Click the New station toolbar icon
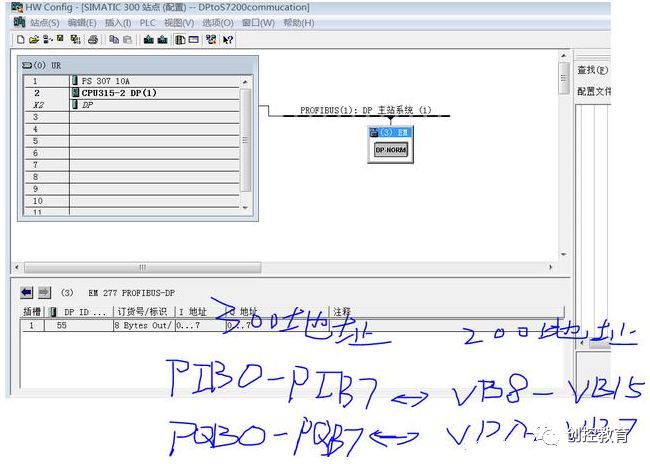 click(x=20, y=40)
